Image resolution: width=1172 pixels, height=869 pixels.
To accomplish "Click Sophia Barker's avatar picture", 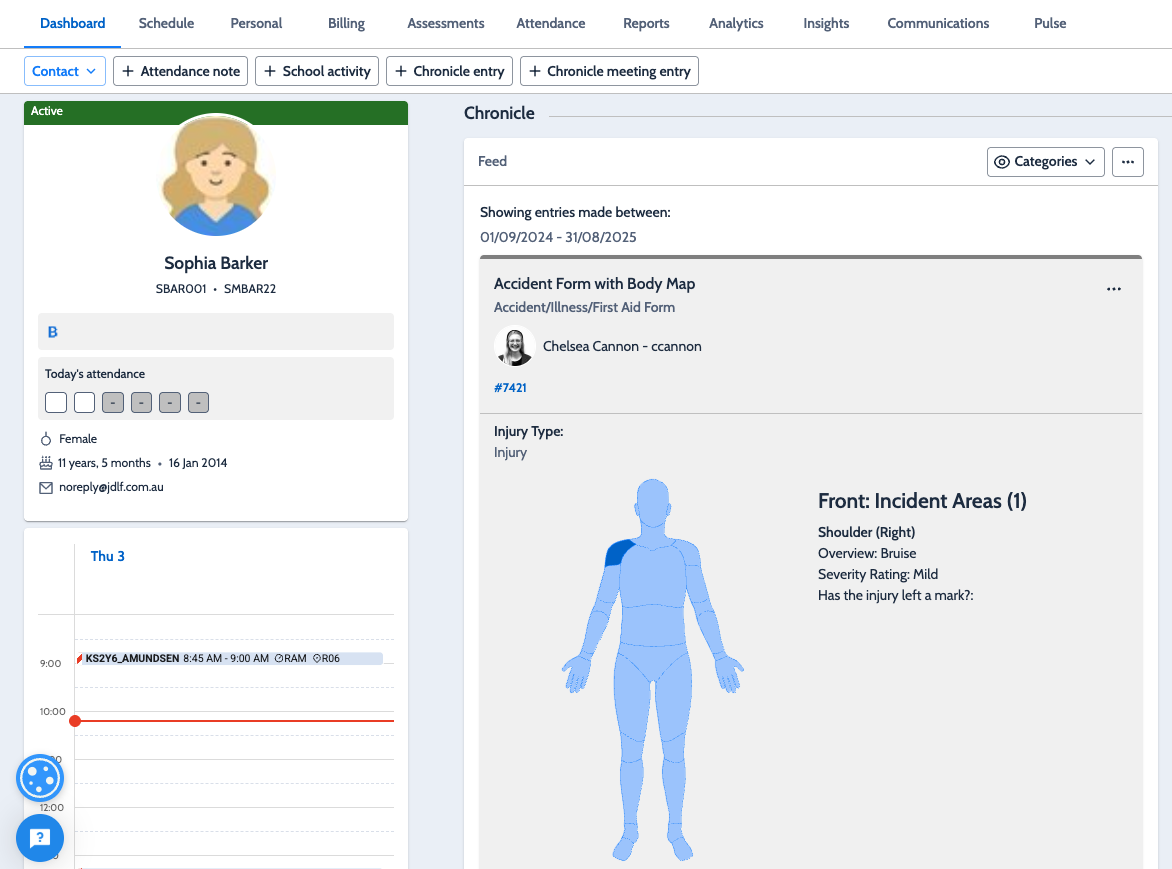I will coord(216,176).
